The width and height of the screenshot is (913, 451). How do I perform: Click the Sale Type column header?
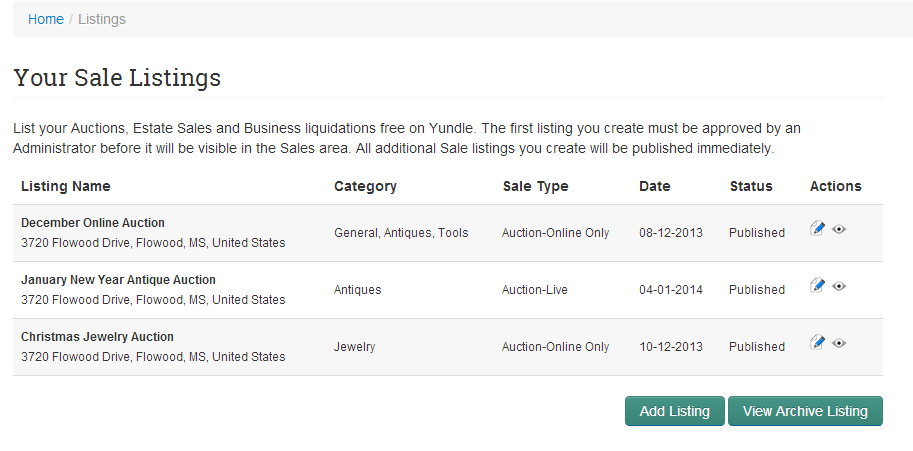(536, 186)
